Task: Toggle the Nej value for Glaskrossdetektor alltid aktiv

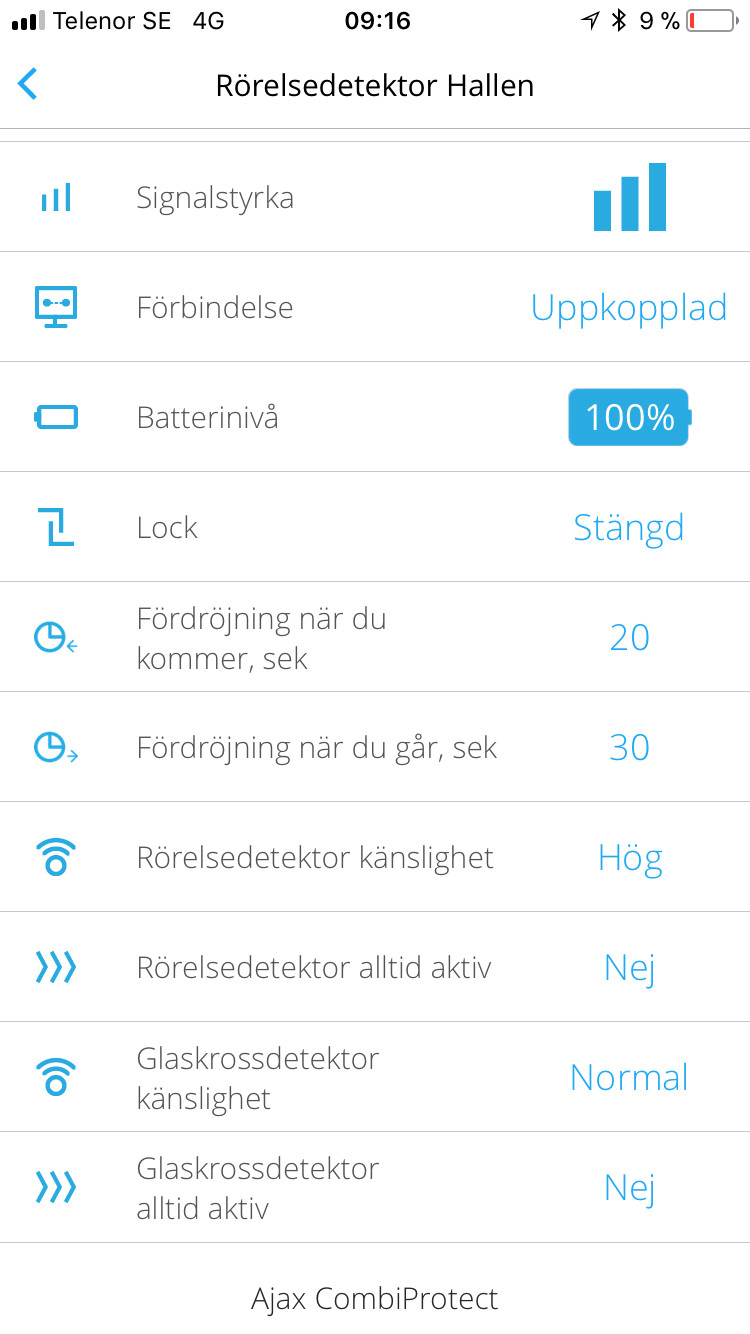Action: click(629, 1187)
